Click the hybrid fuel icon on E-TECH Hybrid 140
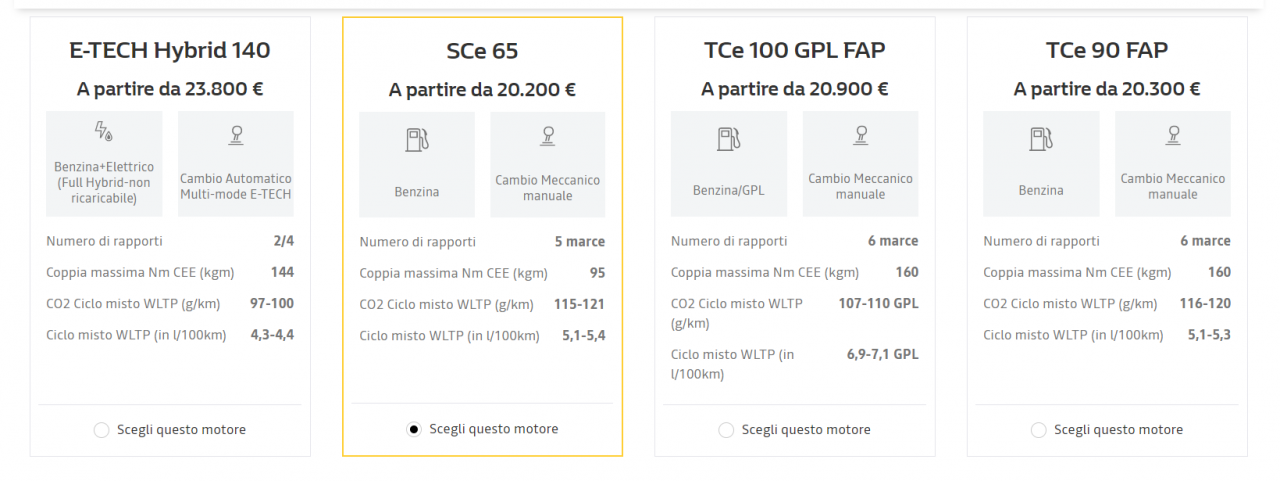This screenshot has width=1280, height=481. point(103,133)
